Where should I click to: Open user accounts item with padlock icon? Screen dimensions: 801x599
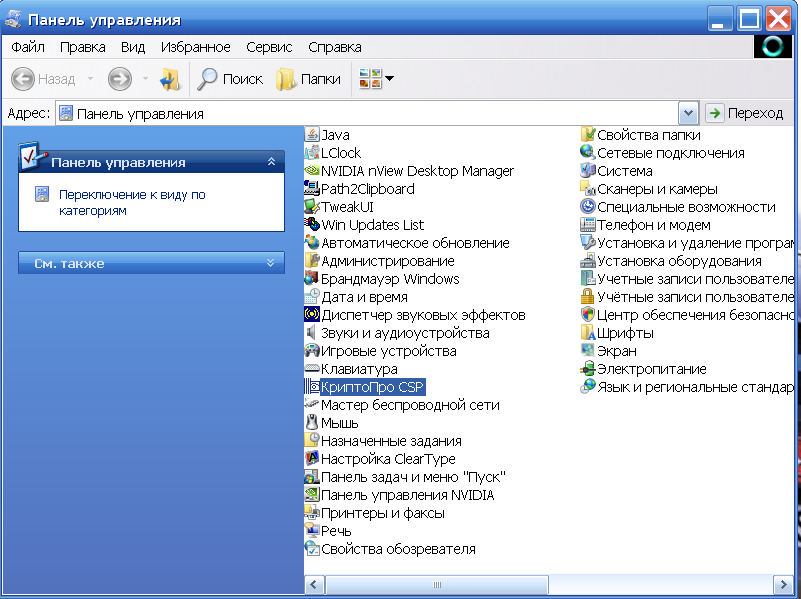pos(588,297)
